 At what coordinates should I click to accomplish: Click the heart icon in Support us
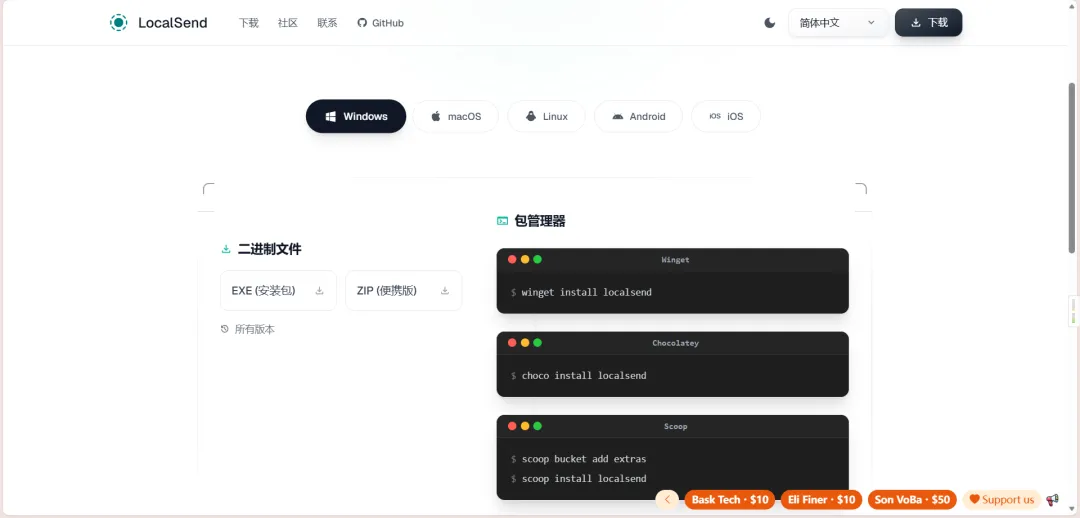click(974, 499)
